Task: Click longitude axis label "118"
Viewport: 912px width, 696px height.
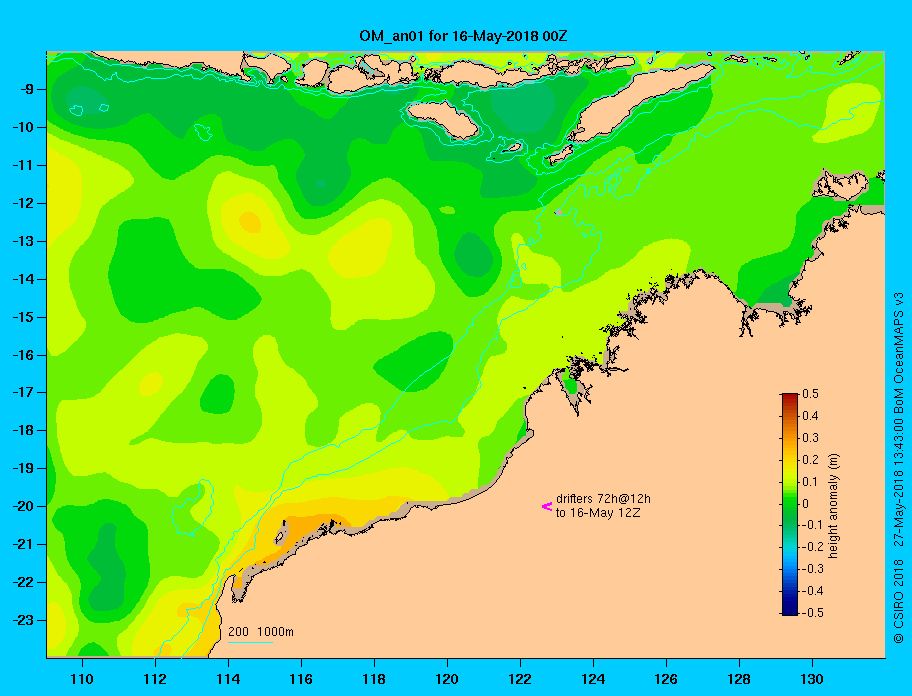Action: coord(374,679)
